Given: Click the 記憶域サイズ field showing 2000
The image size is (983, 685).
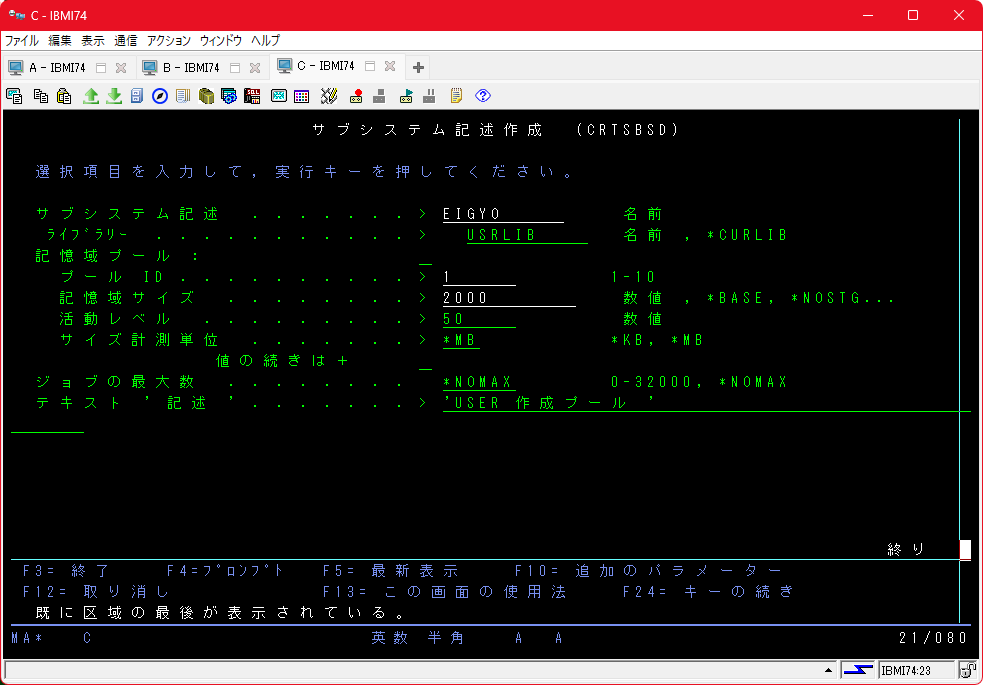Looking at the screenshot, I should point(508,298).
